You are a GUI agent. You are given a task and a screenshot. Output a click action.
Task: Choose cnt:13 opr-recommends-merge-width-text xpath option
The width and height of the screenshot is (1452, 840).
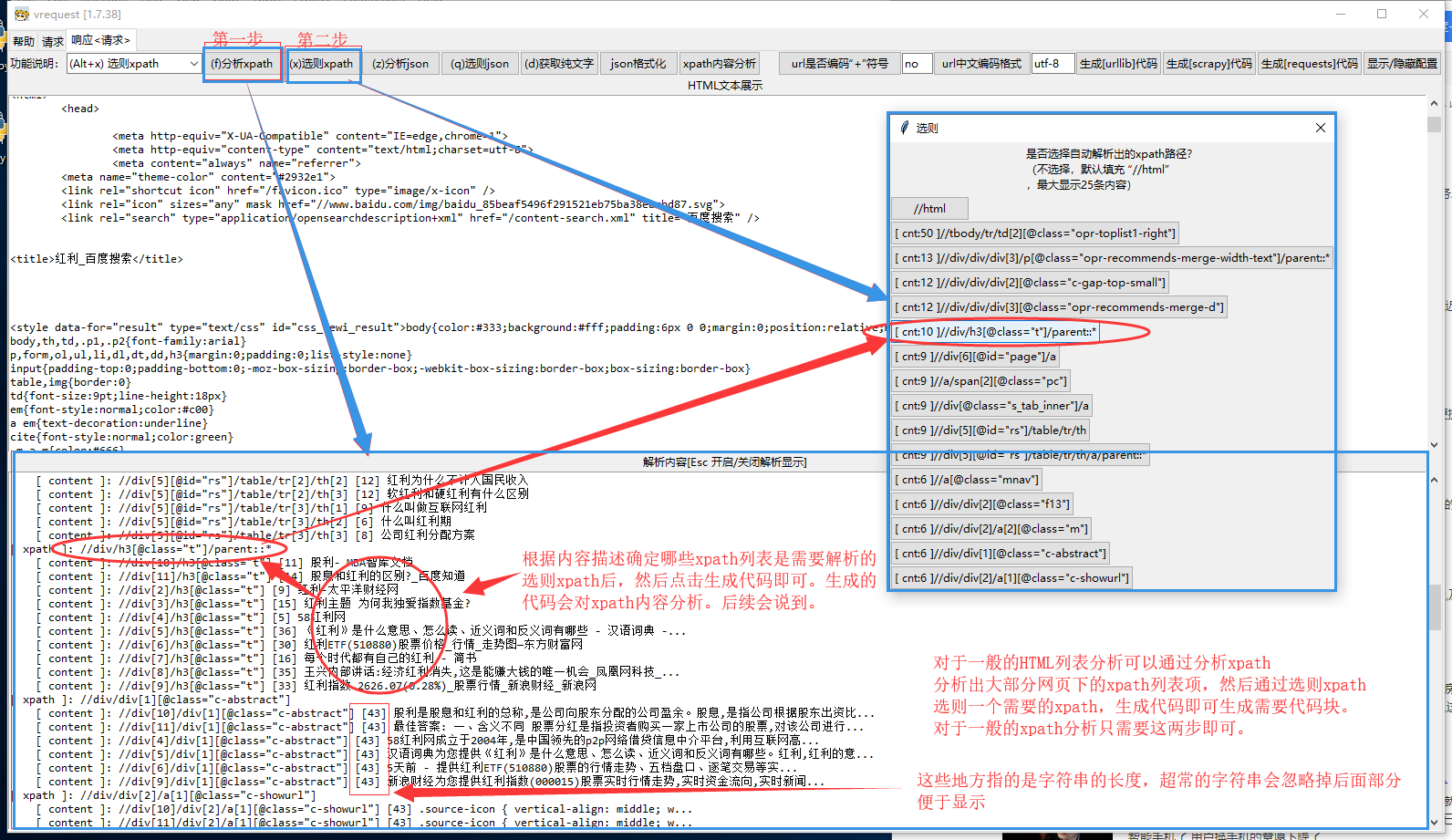coord(1112,258)
